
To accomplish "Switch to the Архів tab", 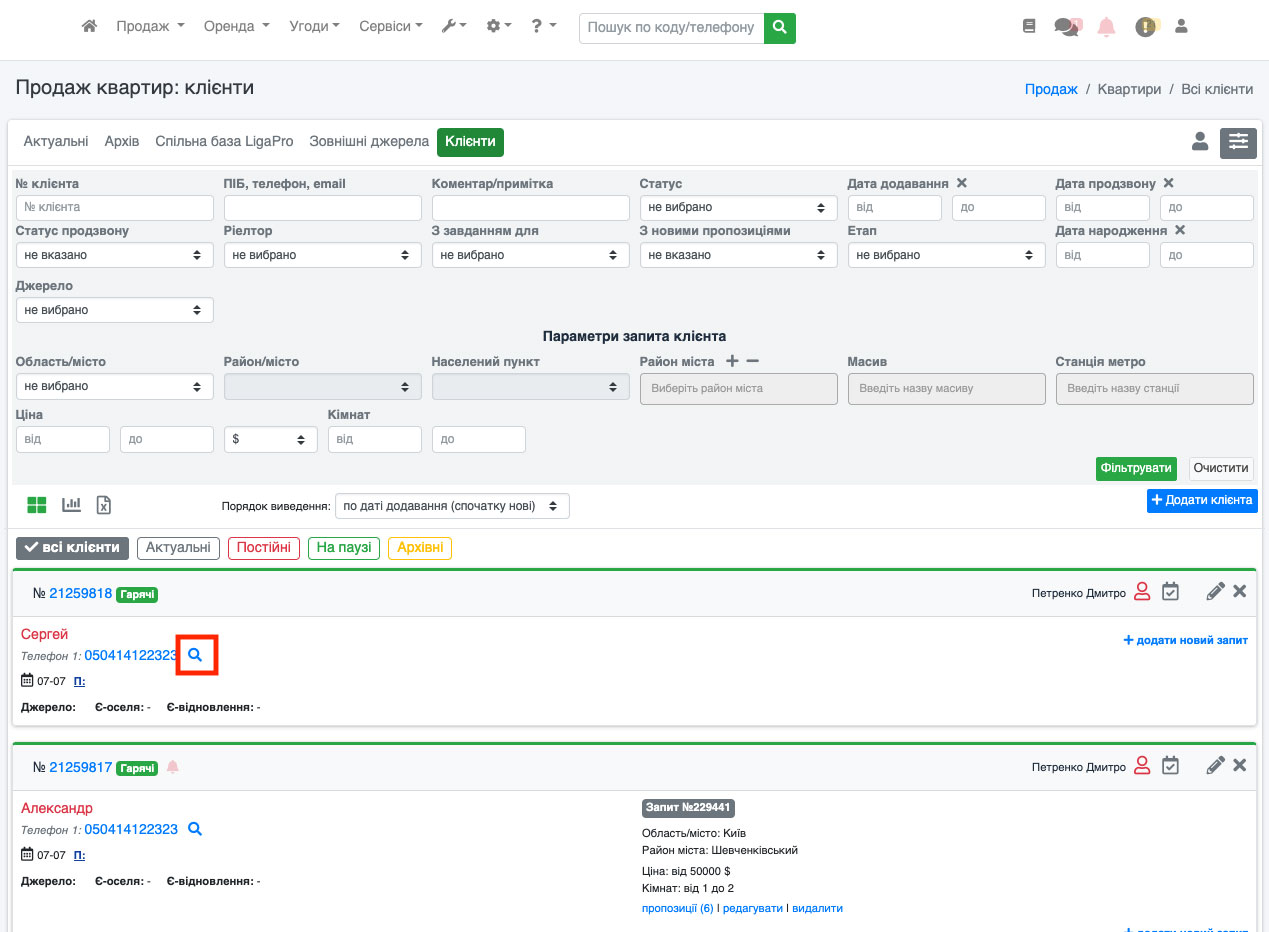I will tap(122, 142).
